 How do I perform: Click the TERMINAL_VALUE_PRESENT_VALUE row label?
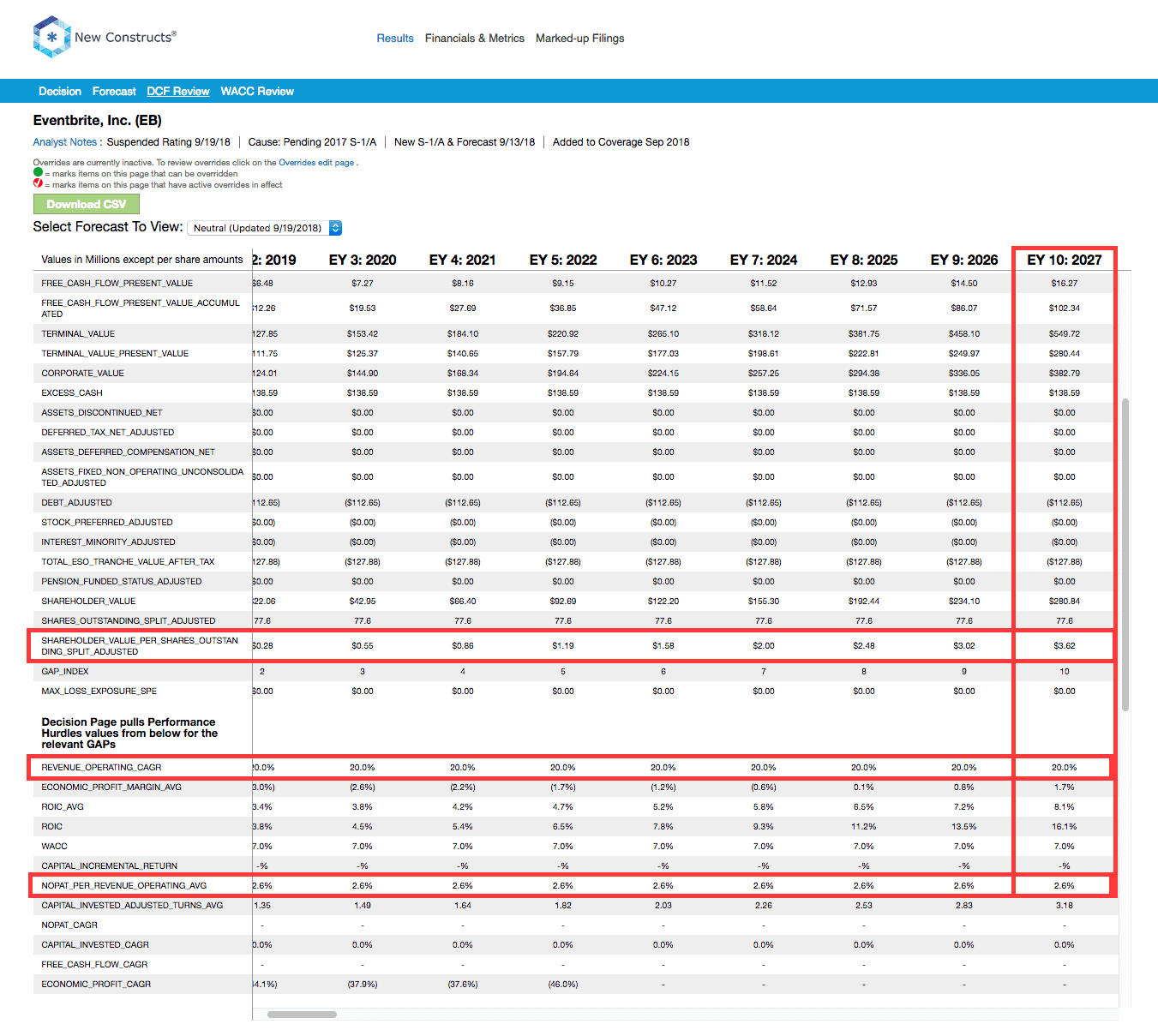coord(115,354)
